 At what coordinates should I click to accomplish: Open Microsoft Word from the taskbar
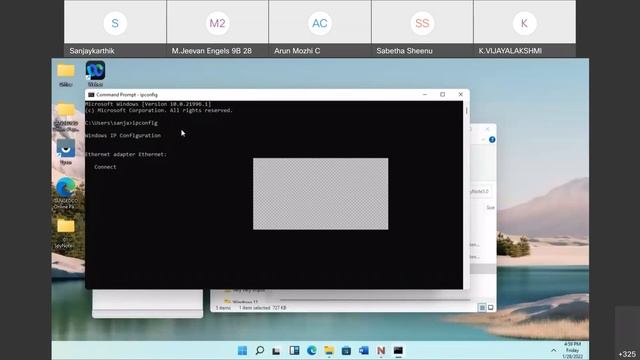364,351
